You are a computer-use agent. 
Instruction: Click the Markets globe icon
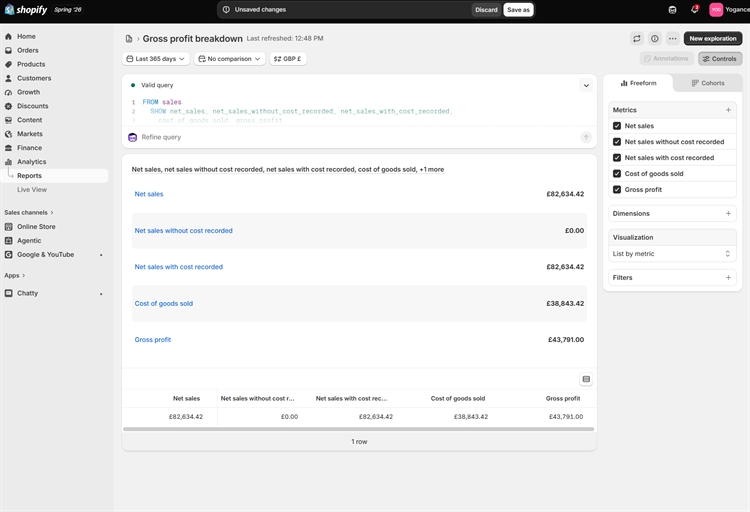(x=8, y=134)
